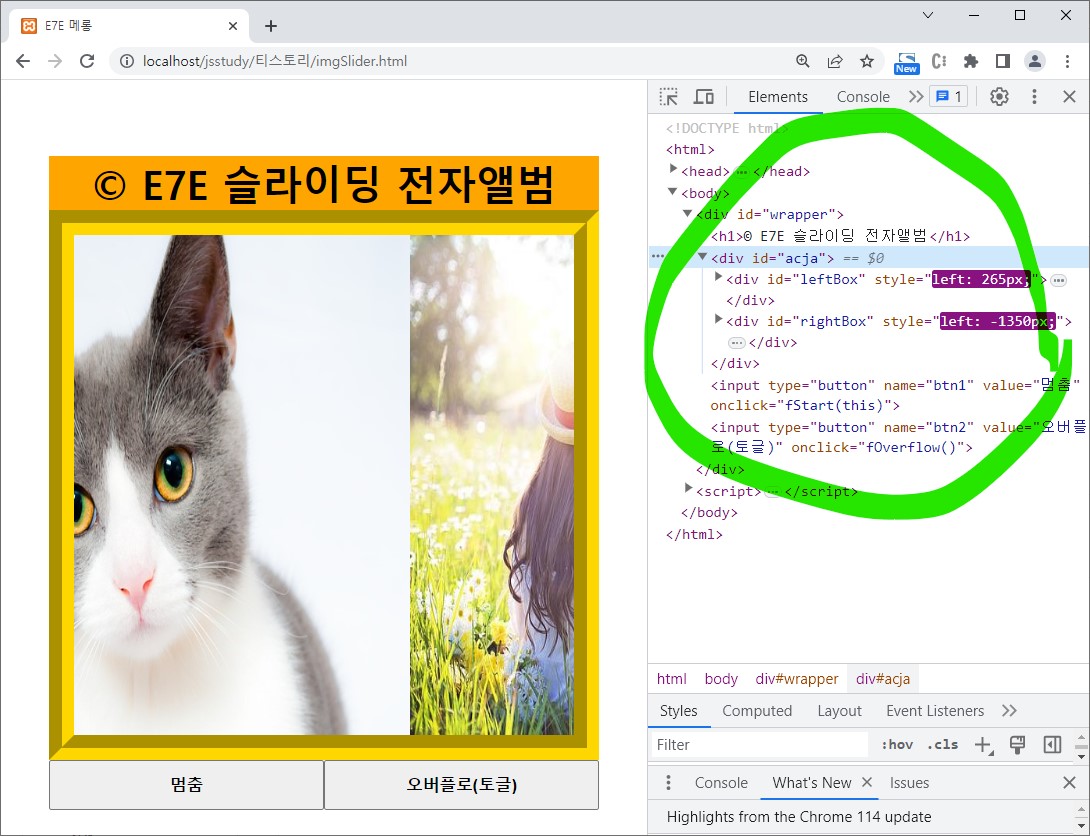Click the address bar URL

click(275, 61)
